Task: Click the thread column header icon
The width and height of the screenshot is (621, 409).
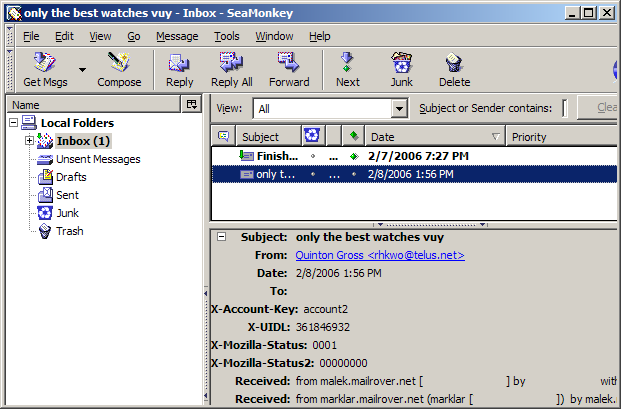Action: (223, 136)
